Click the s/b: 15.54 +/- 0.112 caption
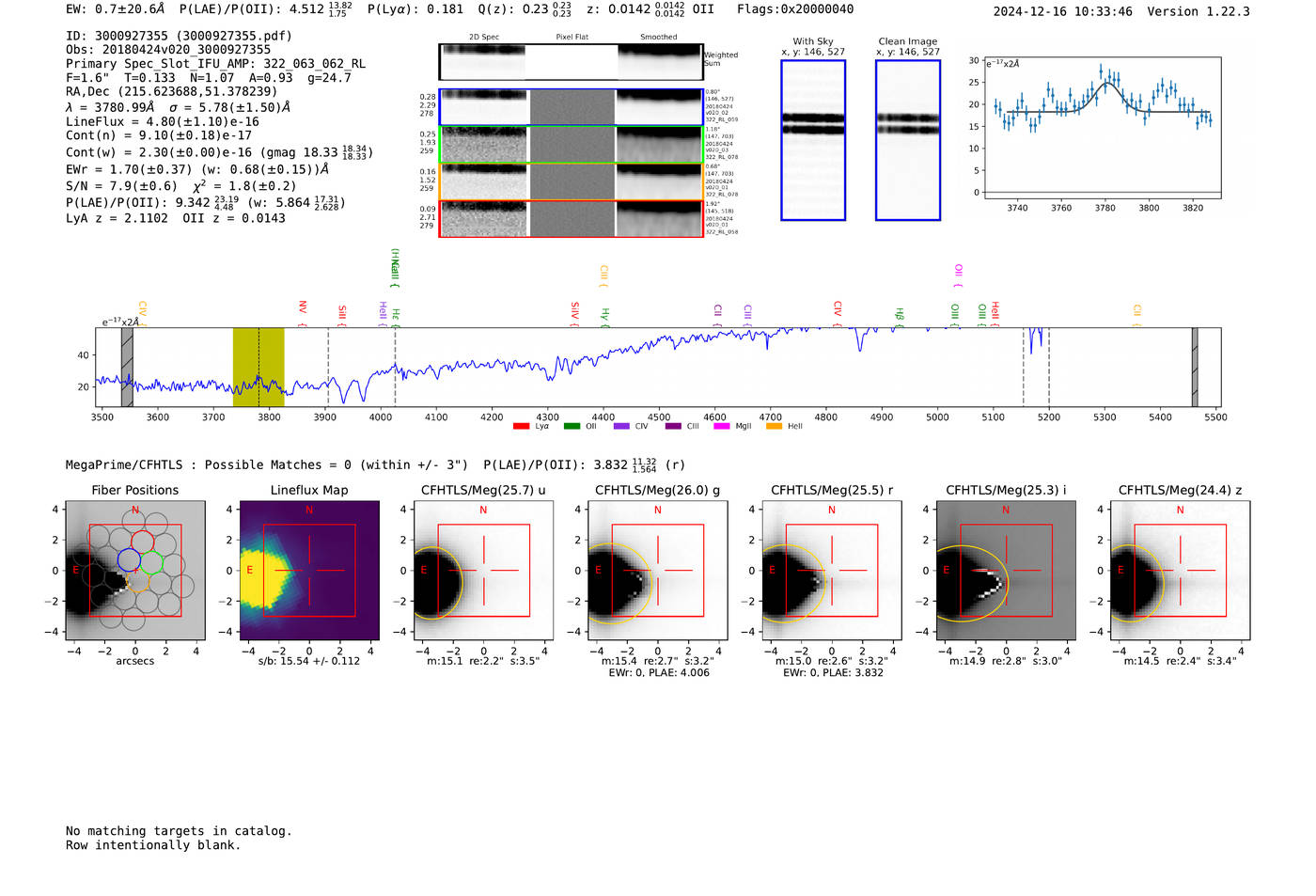This screenshot has height=896, width=1316. click(309, 661)
